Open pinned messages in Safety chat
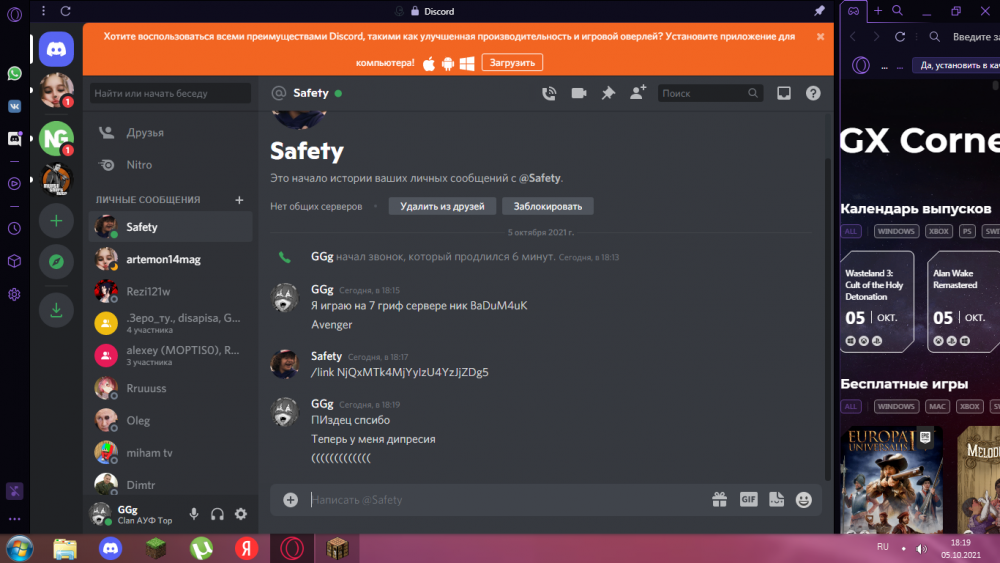This screenshot has width=1000, height=563. coord(608,93)
